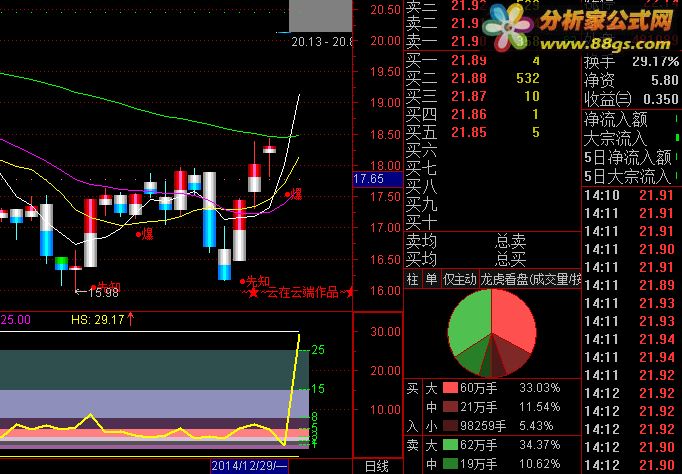This screenshot has height=474, width=682.
Task: Click the 换手 29.17% value
Action: click(x=655, y=61)
